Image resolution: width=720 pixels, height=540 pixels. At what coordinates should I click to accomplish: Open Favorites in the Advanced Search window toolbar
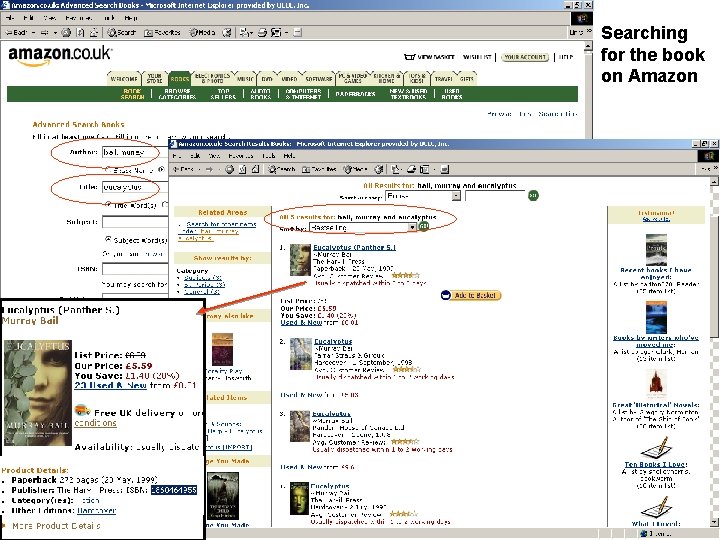(x=163, y=33)
